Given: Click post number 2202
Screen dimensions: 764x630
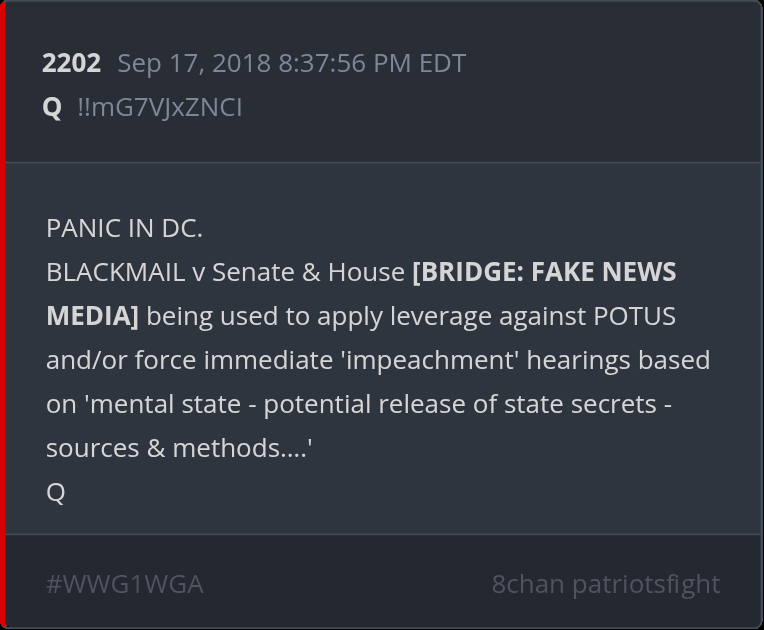Looking at the screenshot, I should (71, 63).
